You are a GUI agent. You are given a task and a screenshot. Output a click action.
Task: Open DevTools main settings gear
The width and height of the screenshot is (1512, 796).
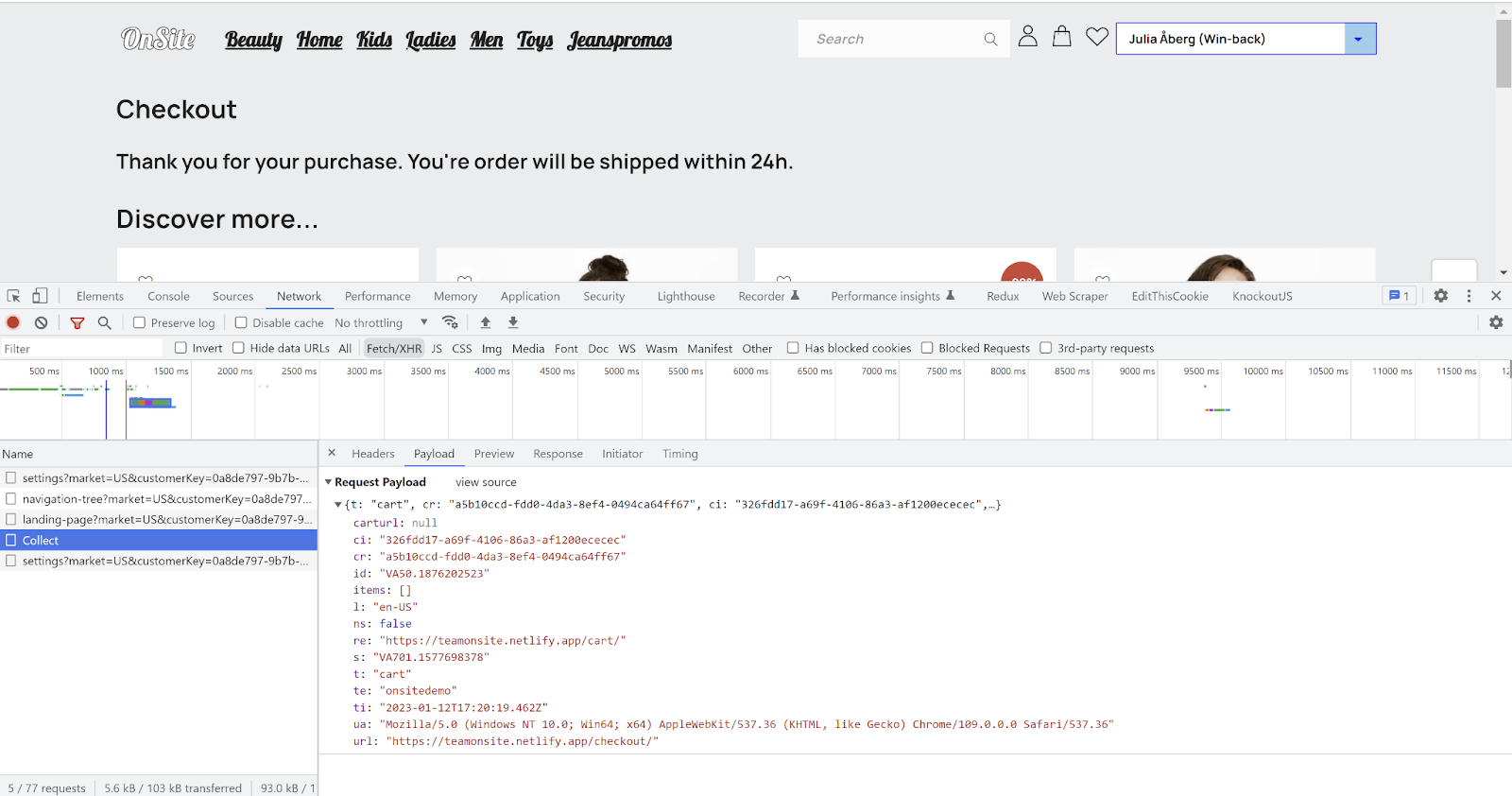(1440, 296)
